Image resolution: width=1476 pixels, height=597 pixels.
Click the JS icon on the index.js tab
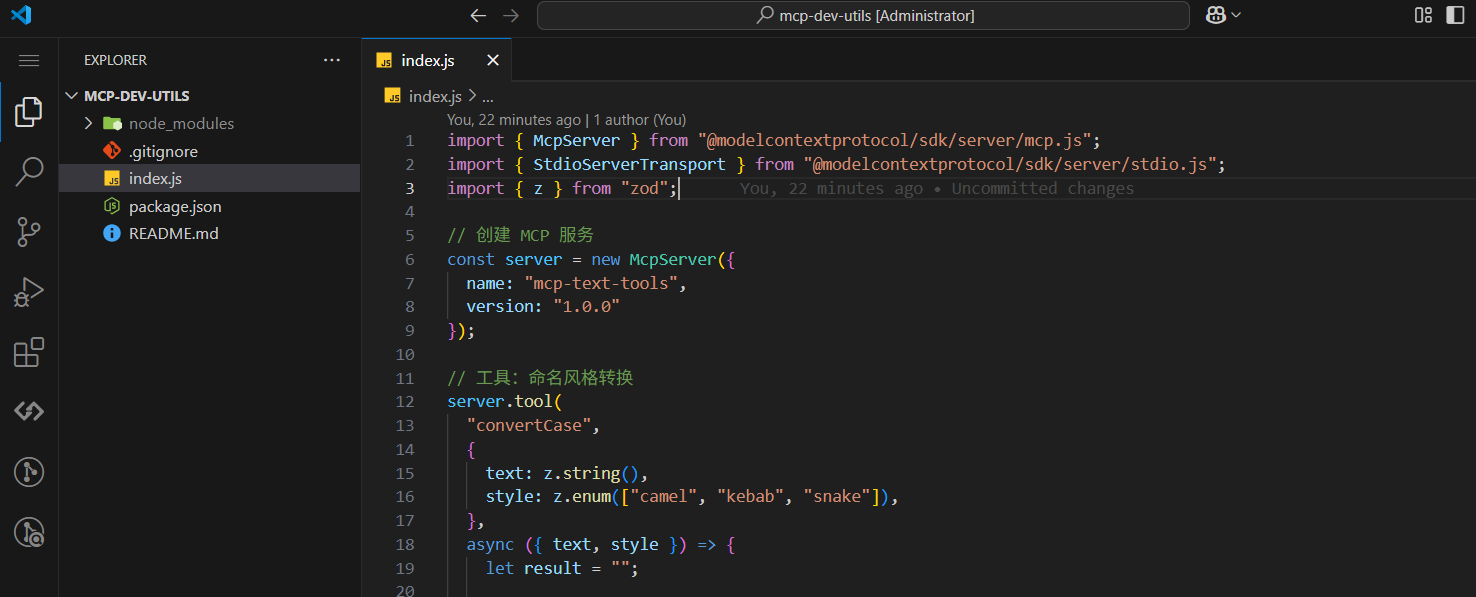coord(384,60)
